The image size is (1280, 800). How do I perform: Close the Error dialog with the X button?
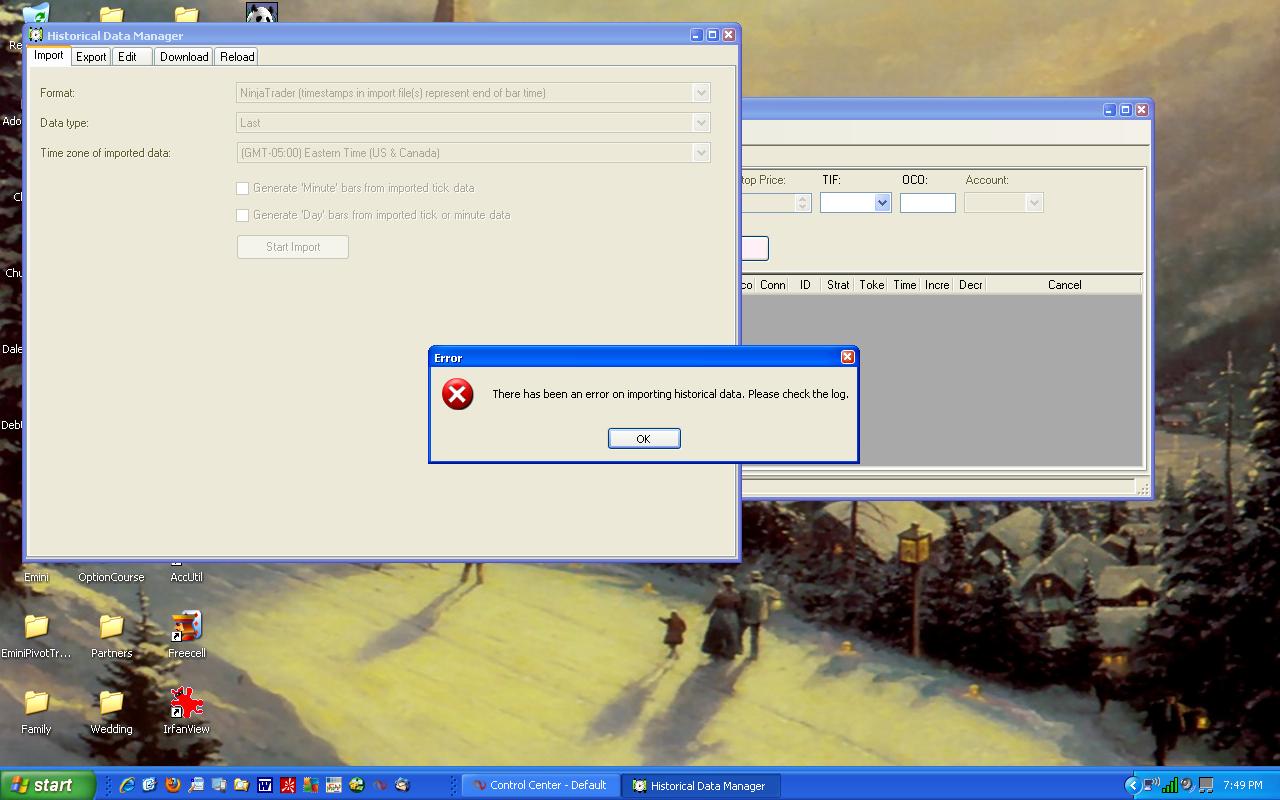(x=847, y=357)
